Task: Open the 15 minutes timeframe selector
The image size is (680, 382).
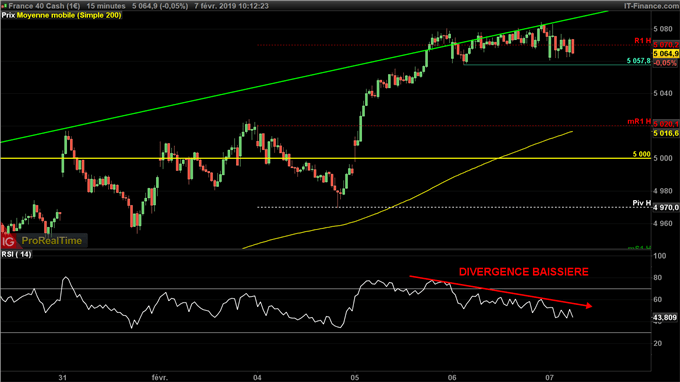Action: [106, 6]
